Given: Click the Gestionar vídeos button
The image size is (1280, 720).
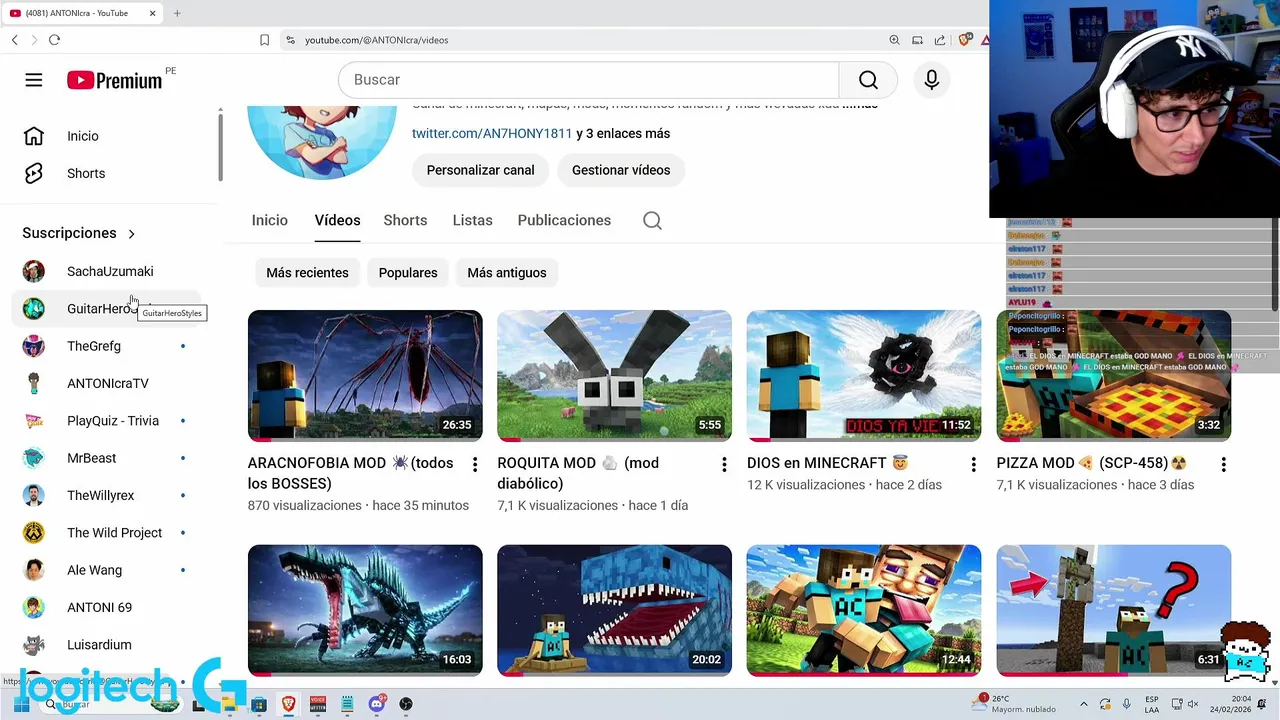Looking at the screenshot, I should coord(621,170).
